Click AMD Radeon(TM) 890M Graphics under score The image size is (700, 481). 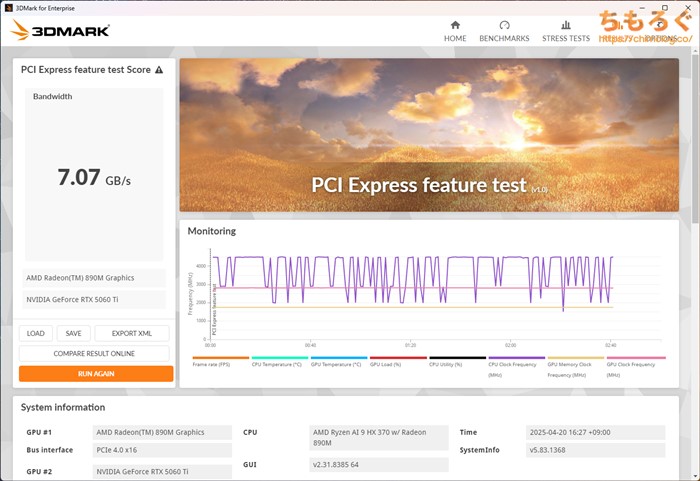point(94,278)
